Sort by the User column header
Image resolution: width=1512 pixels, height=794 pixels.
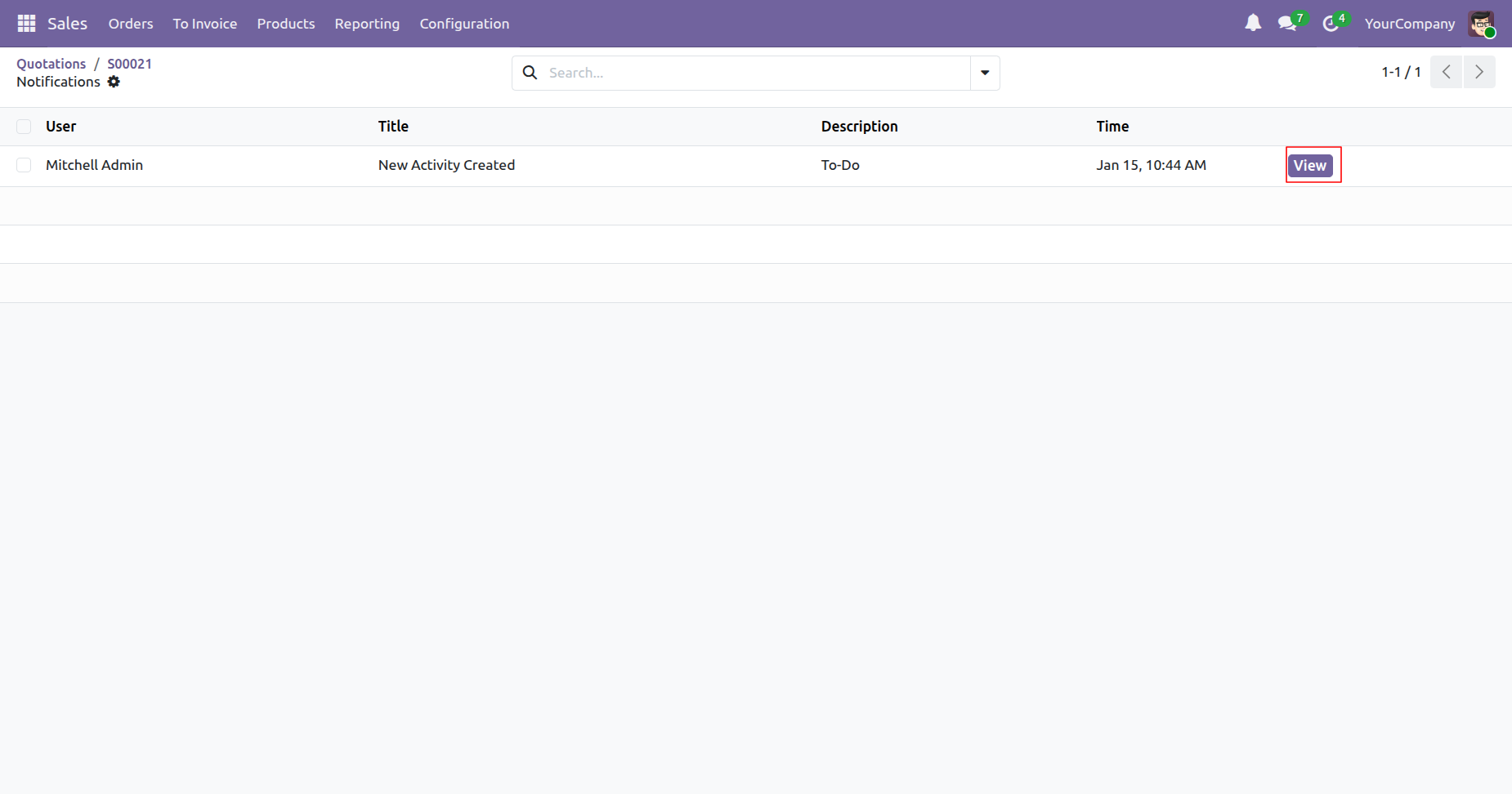point(60,127)
